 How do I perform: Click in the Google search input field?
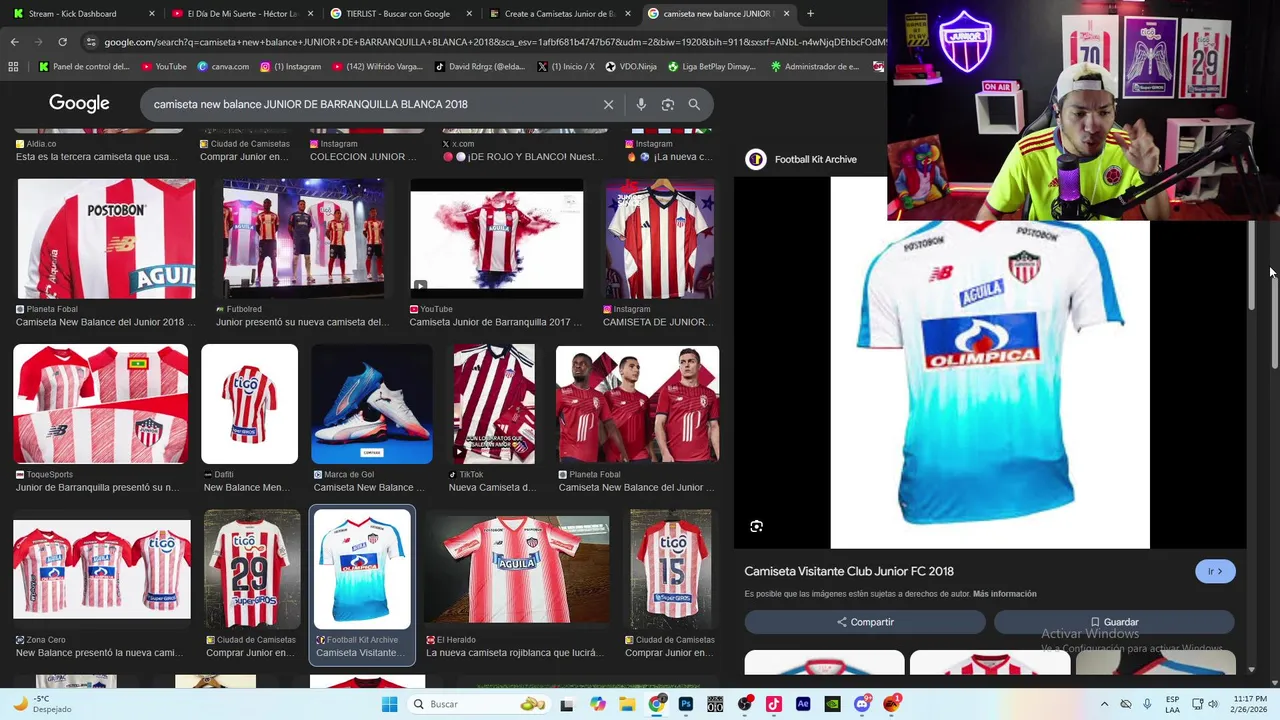point(370,104)
